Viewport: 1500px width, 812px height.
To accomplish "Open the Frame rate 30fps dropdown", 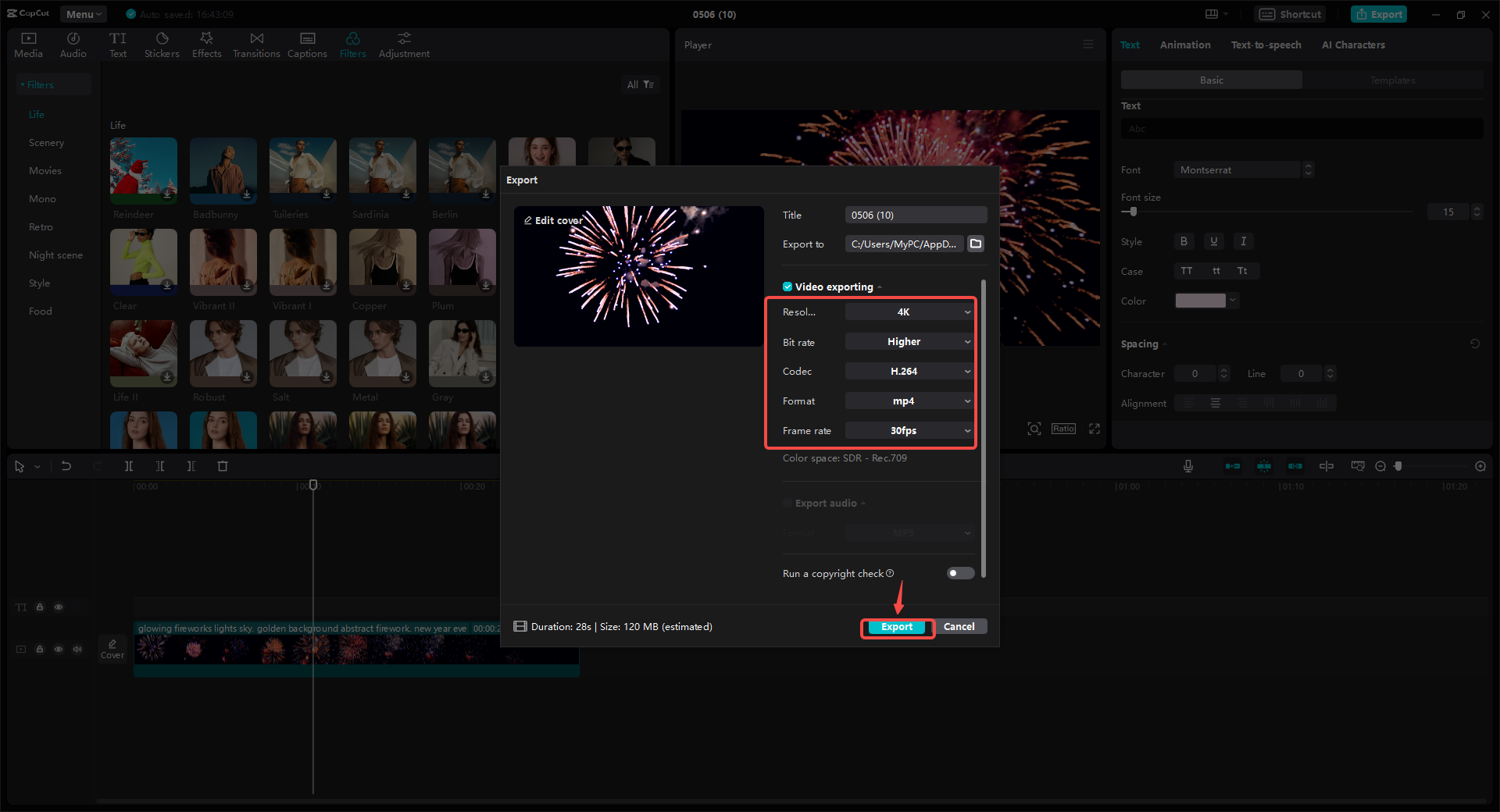I will pos(909,430).
